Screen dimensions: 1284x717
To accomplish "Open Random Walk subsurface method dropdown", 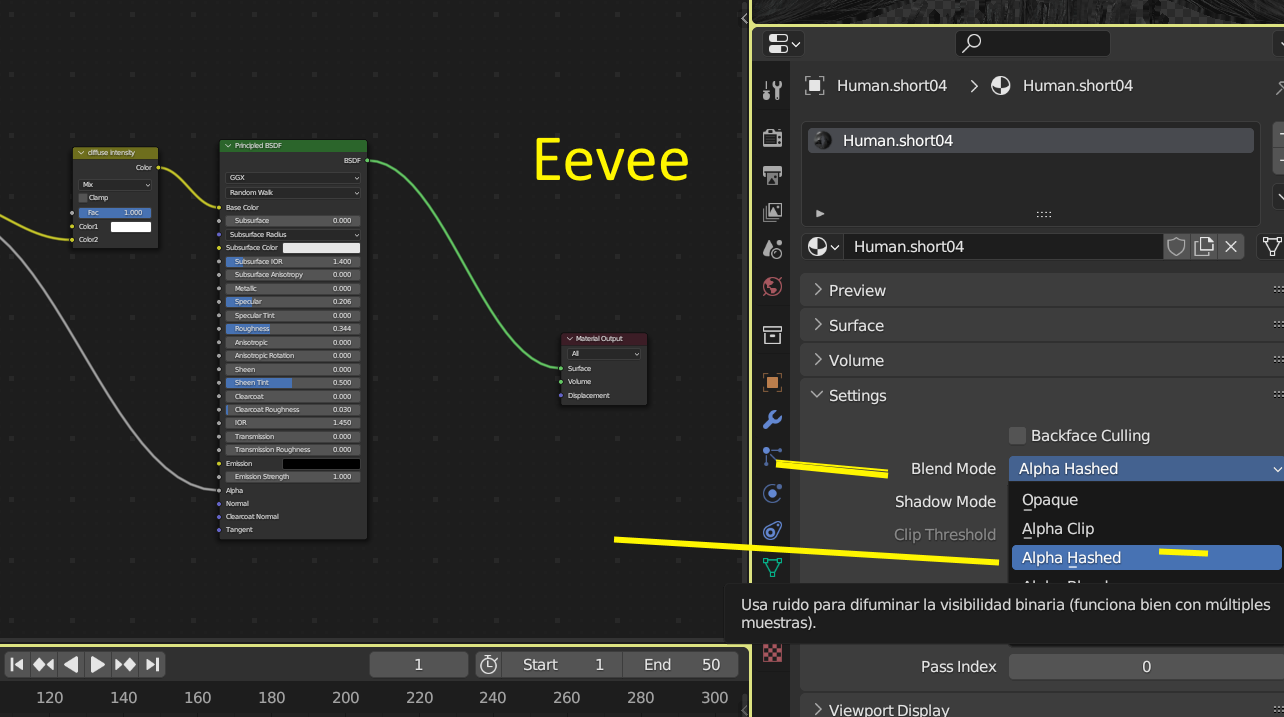I will point(293,192).
